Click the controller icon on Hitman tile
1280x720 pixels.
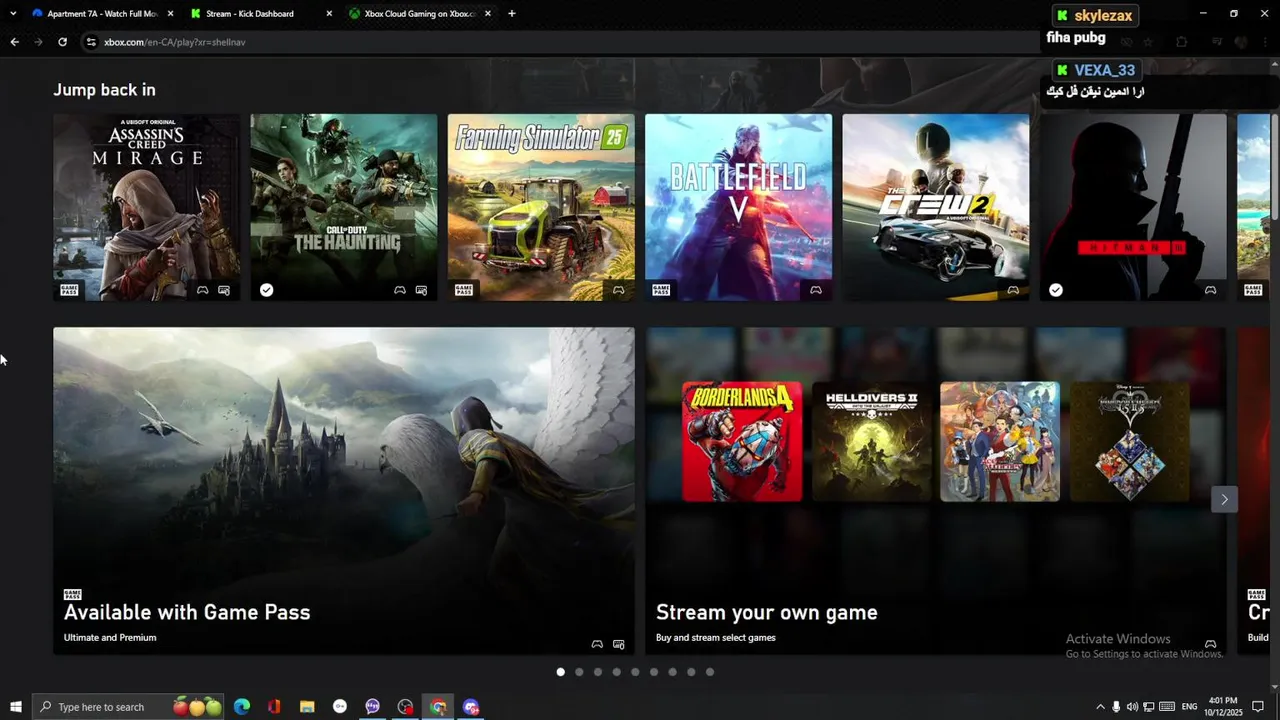pos(1210,290)
